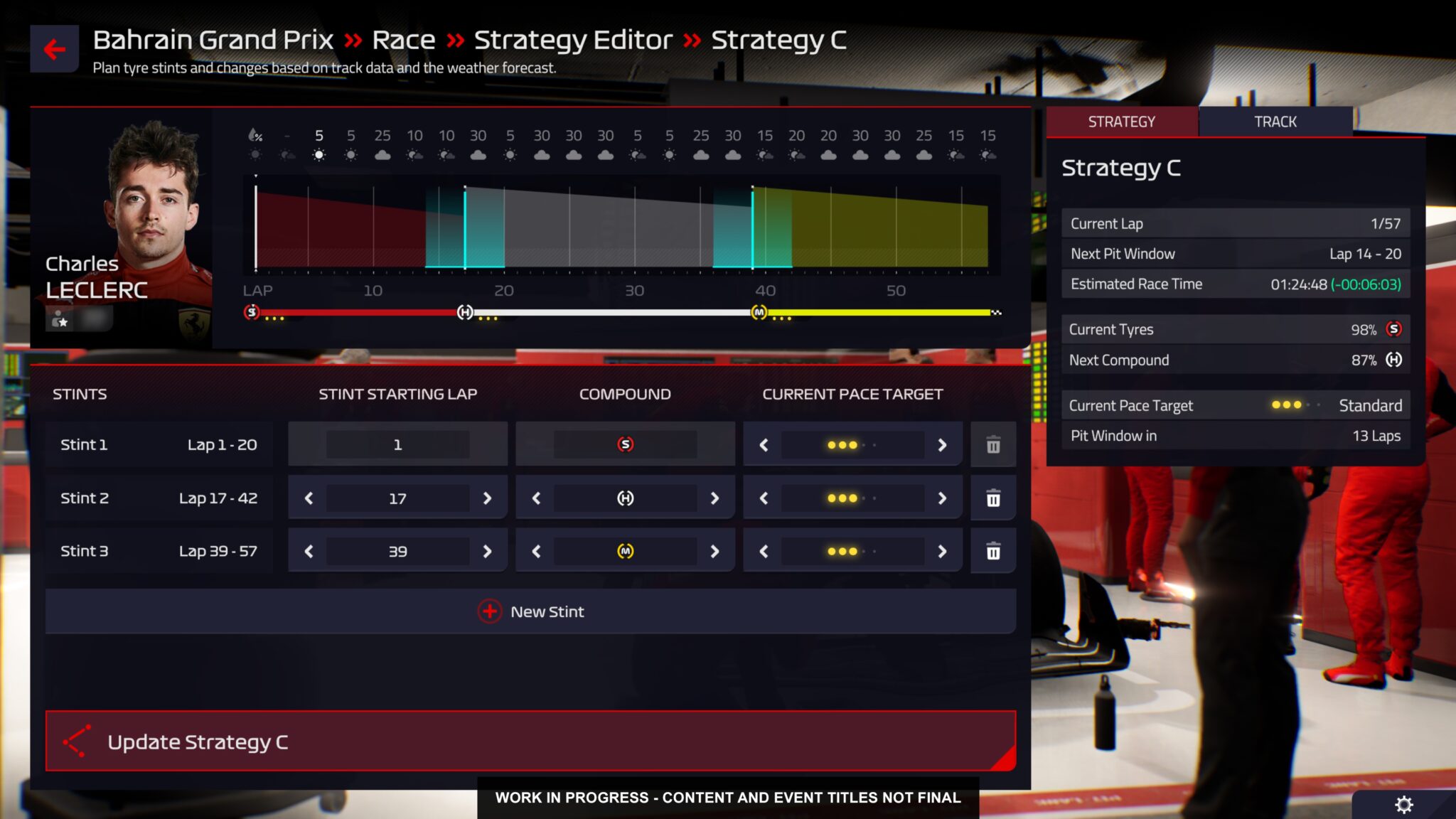Switch to the TRACK tab
The height and width of the screenshot is (819, 1456).
(1275, 121)
